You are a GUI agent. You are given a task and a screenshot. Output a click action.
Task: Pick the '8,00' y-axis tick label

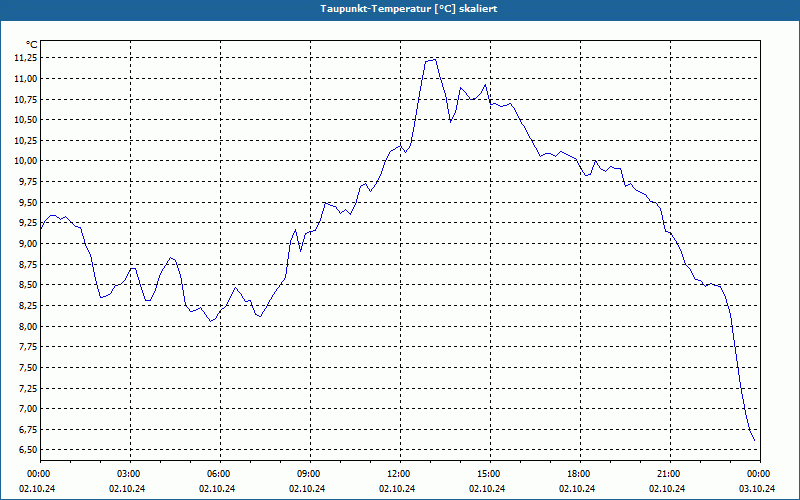click(x=27, y=327)
